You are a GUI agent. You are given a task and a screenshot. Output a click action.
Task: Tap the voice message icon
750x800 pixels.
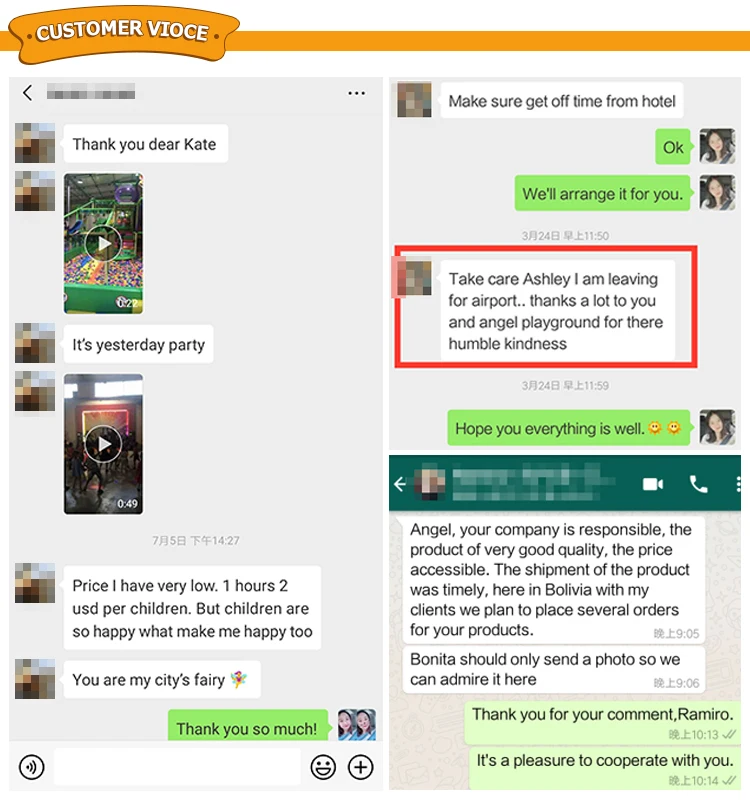(x=32, y=767)
